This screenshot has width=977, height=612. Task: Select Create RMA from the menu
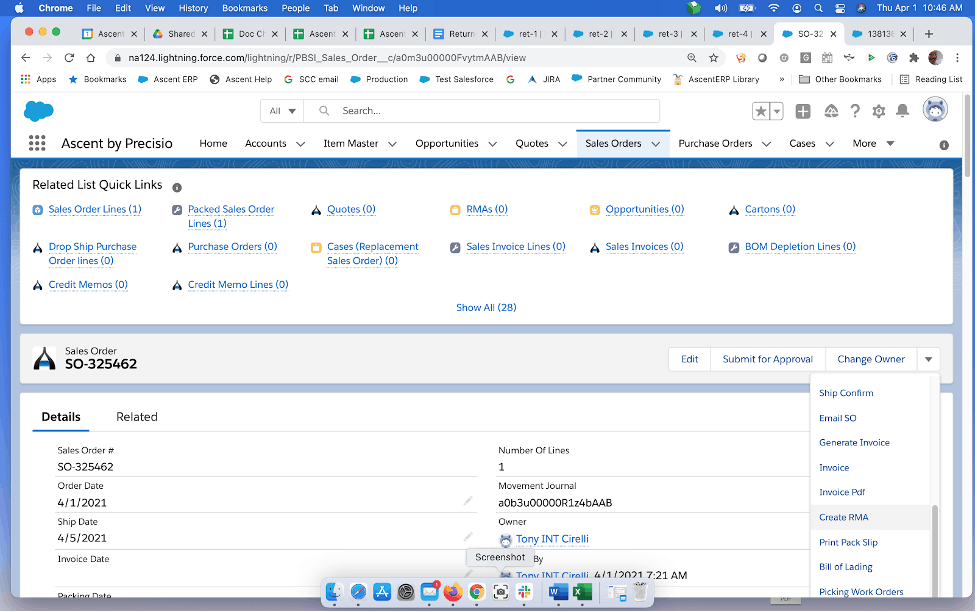(x=845, y=517)
